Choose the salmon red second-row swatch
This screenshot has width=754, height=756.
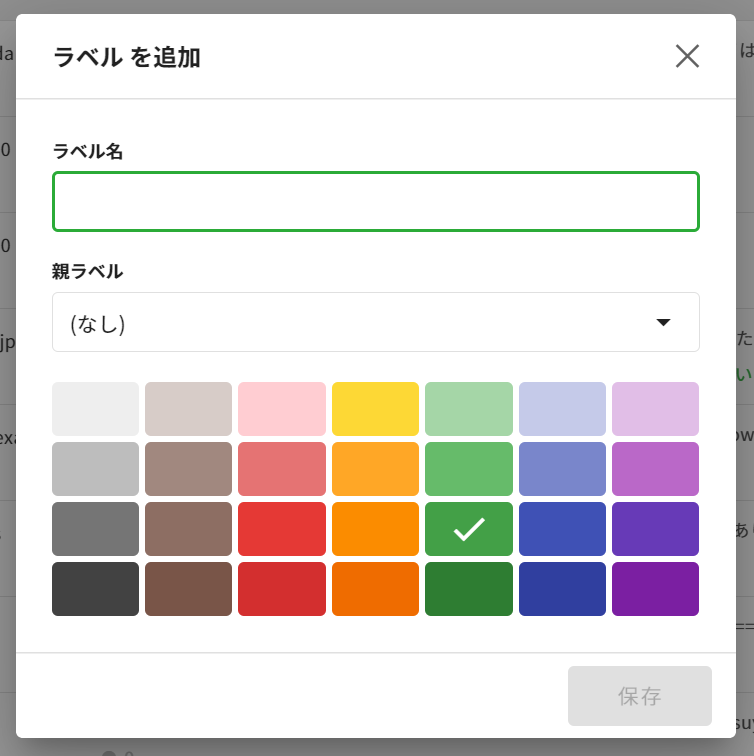282,469
